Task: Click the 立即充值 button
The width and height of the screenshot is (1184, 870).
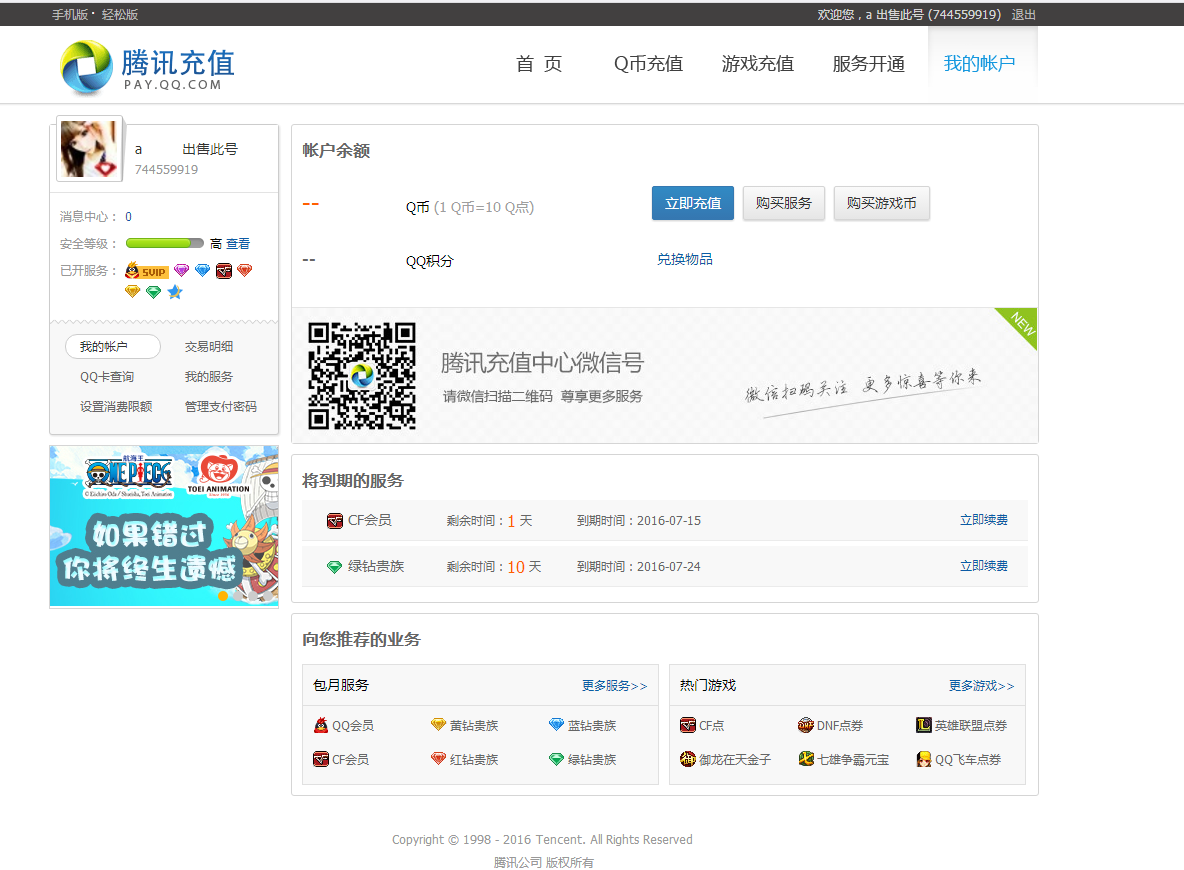Action: point(693,203)
